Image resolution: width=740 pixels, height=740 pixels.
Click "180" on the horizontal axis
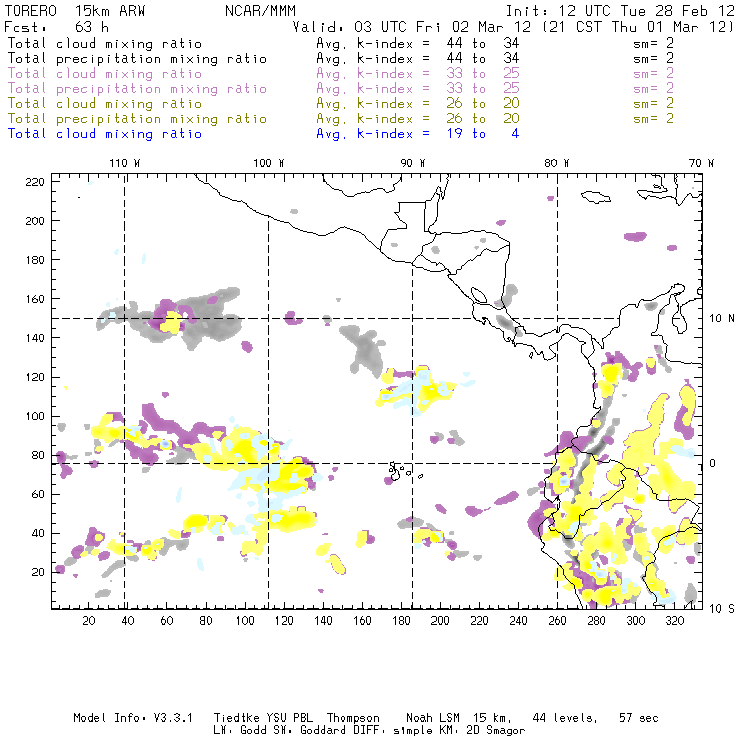tap(401, 621)
